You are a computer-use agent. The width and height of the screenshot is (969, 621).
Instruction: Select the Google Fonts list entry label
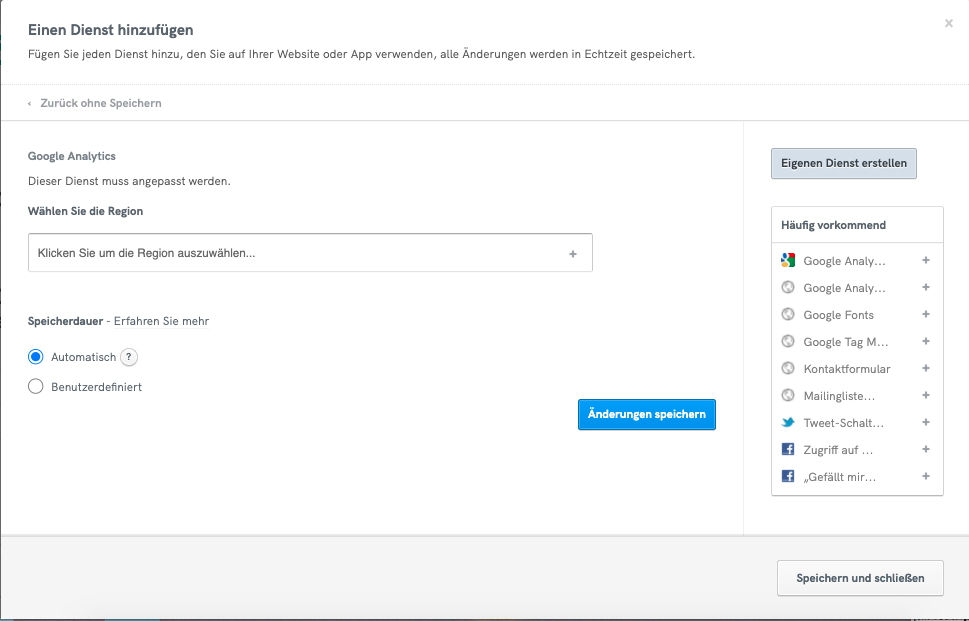(x=838, y=315)
